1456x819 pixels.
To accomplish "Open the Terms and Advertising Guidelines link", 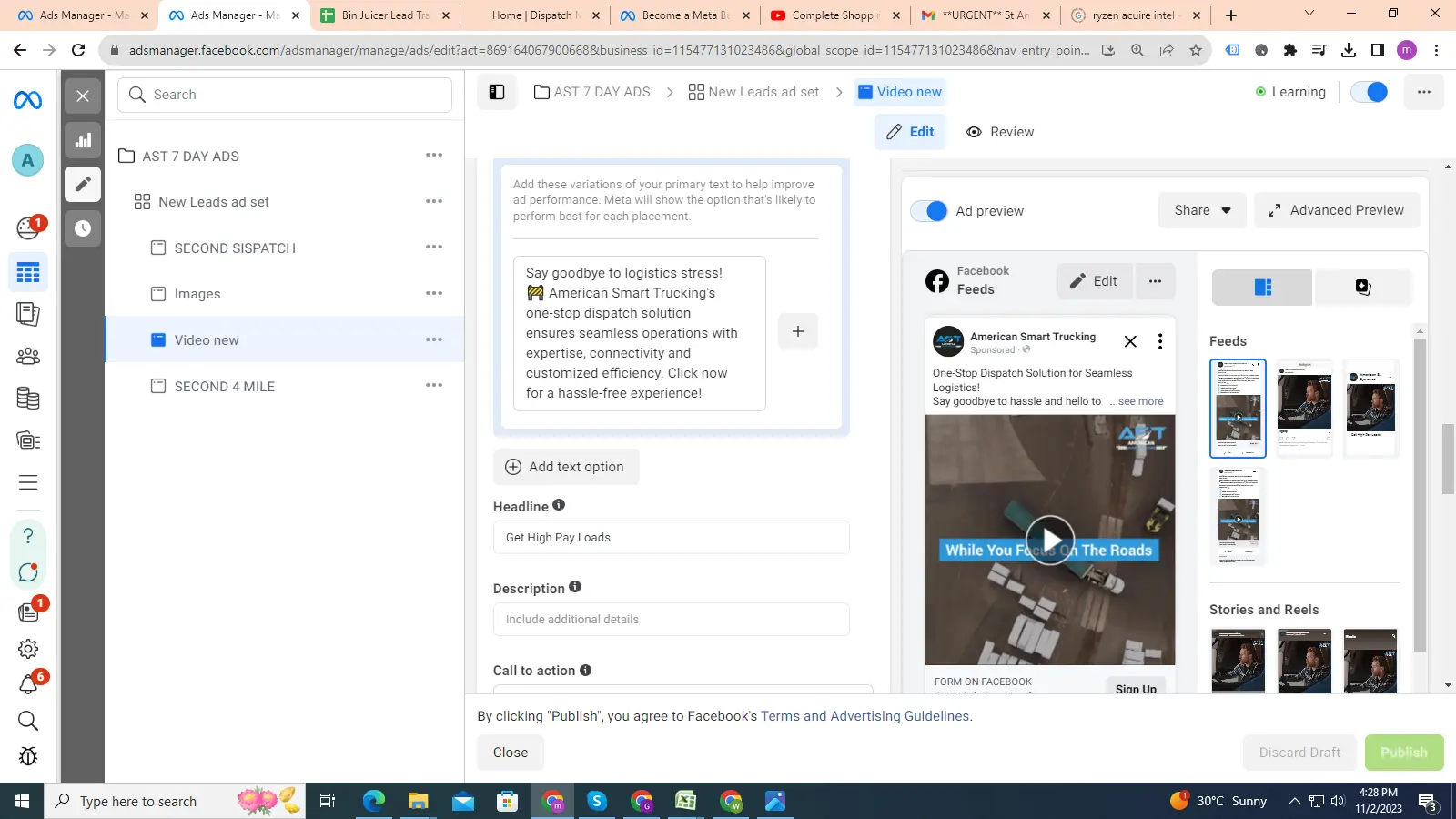I will [864, 716].
